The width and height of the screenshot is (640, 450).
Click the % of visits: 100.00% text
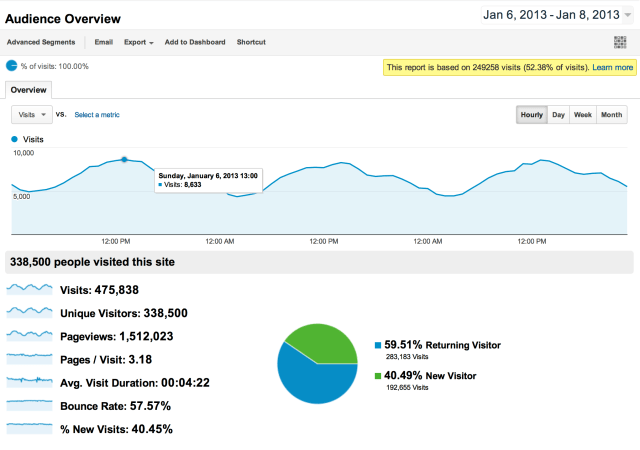55,66
